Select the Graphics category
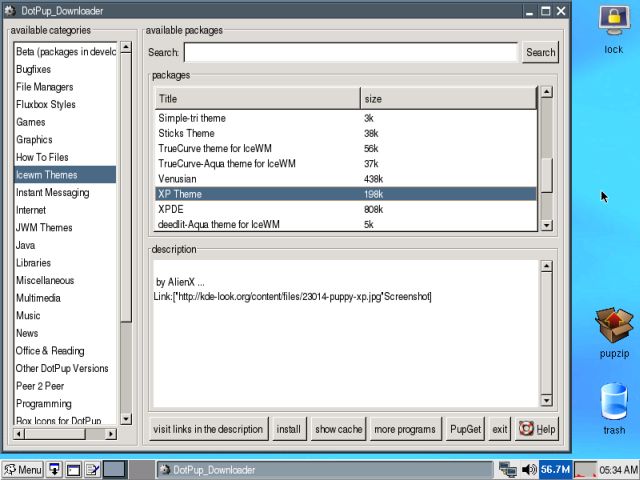The image size is (640, 480). 65,140
